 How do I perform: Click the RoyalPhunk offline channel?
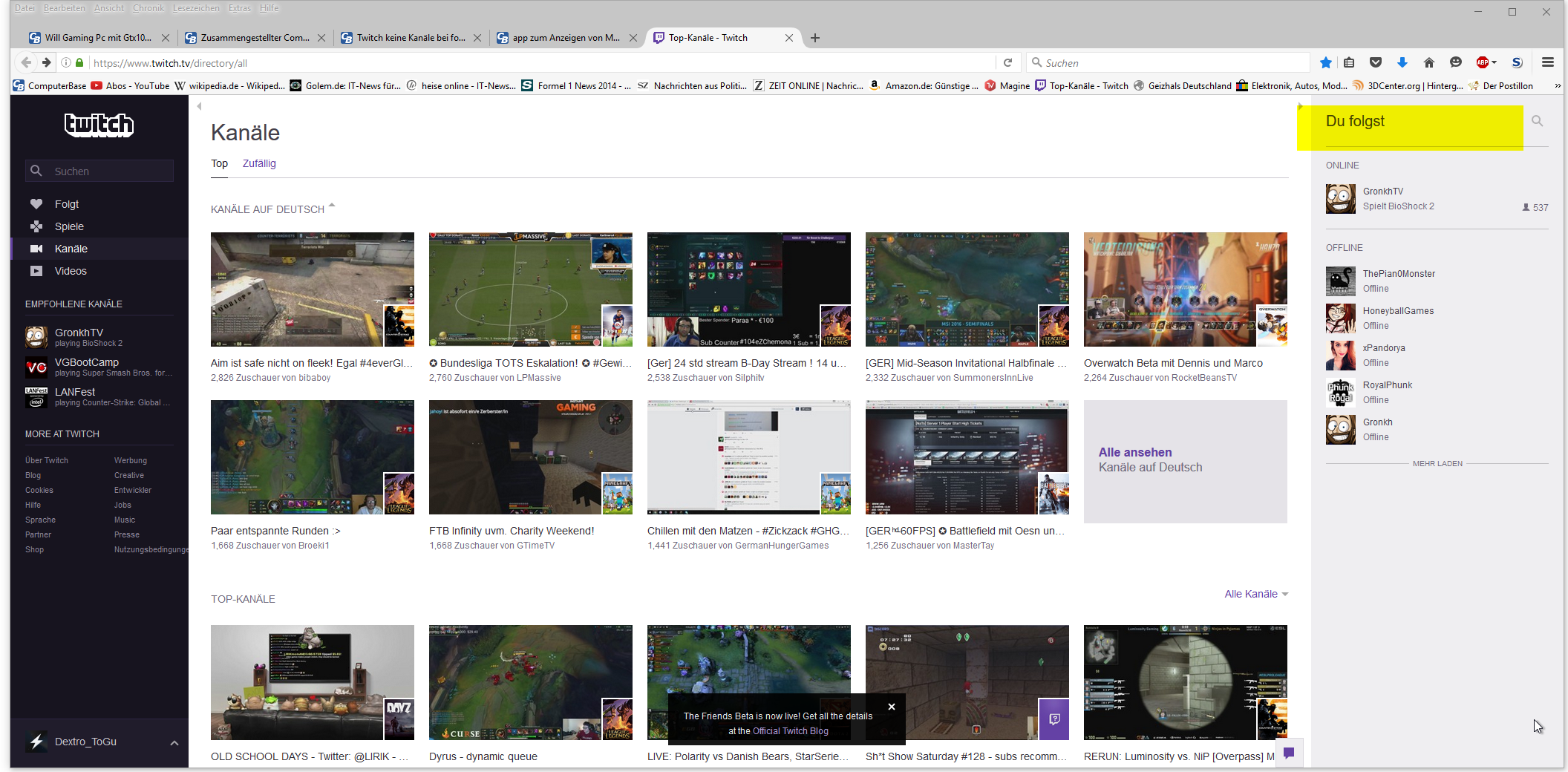coord(1437,393)
